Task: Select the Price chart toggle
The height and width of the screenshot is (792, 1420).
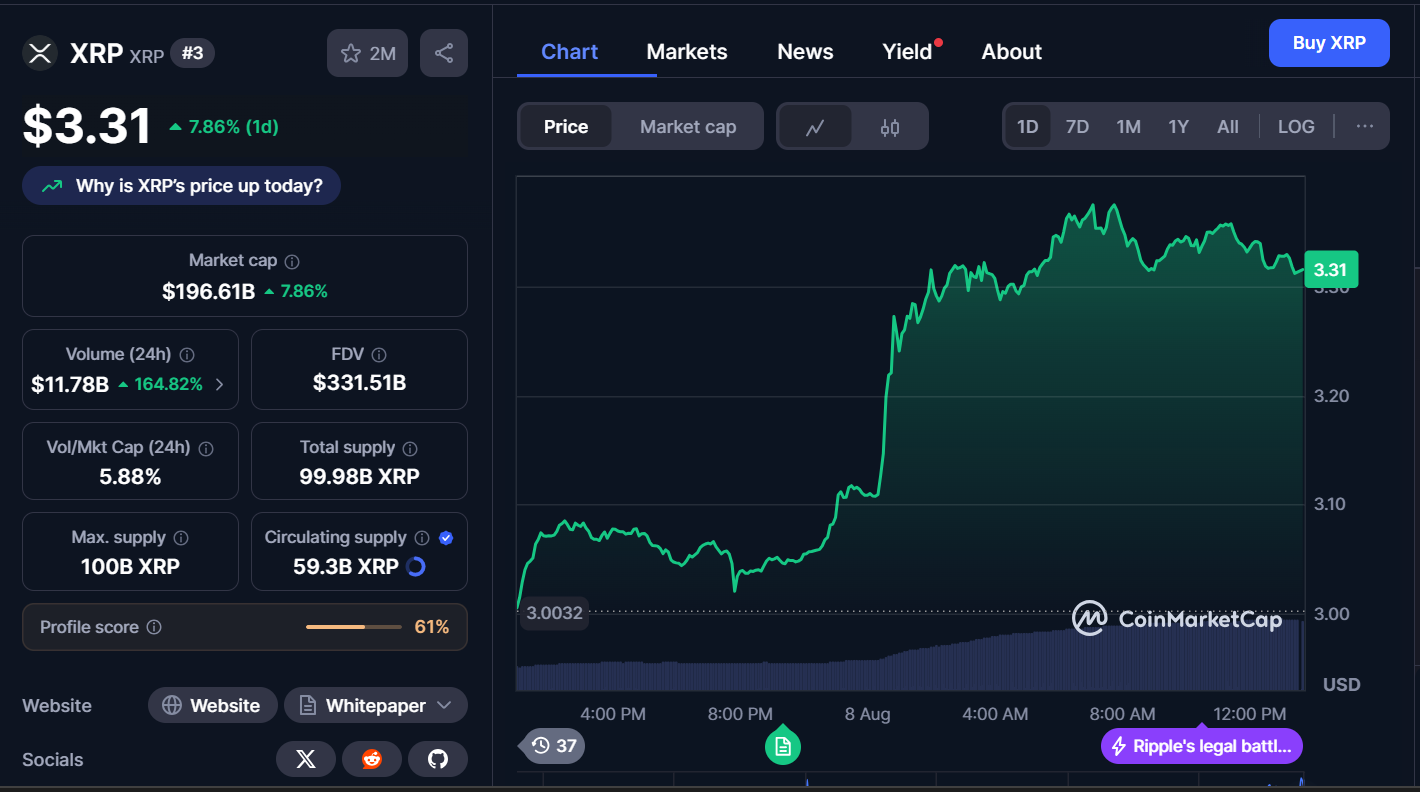Action: 566,127
